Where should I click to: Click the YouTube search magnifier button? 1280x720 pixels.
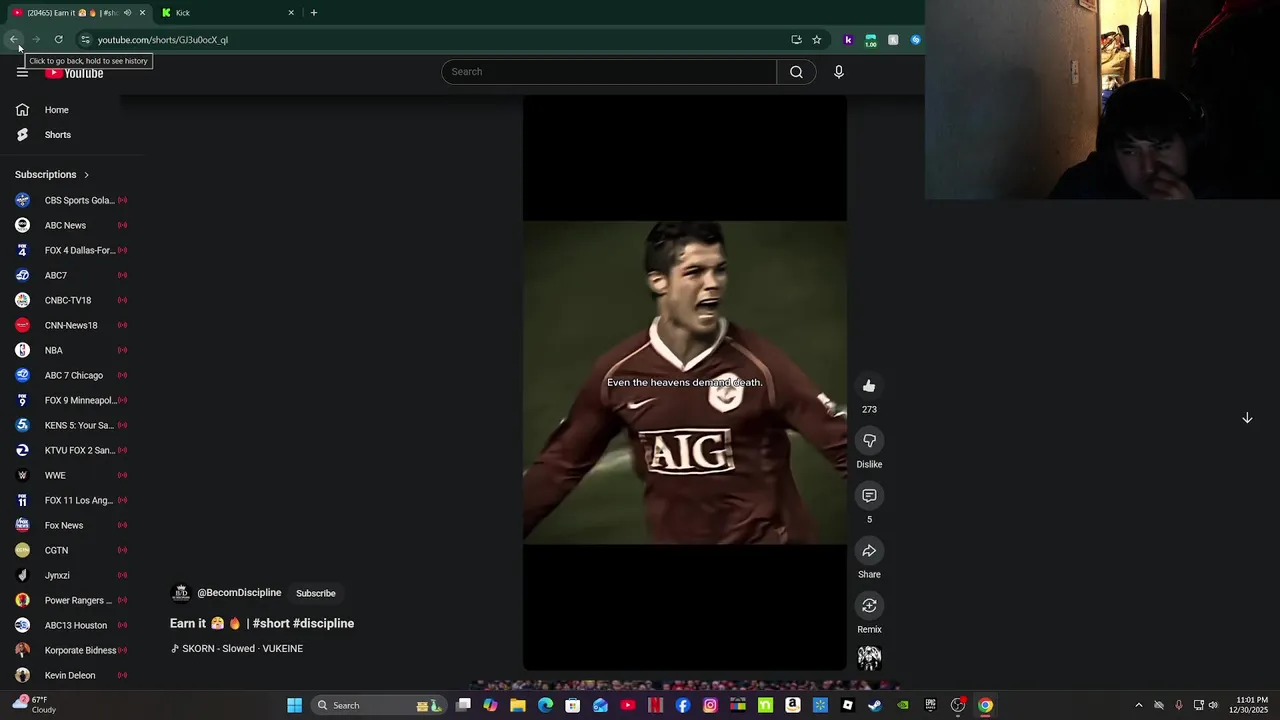pos(796,72)
